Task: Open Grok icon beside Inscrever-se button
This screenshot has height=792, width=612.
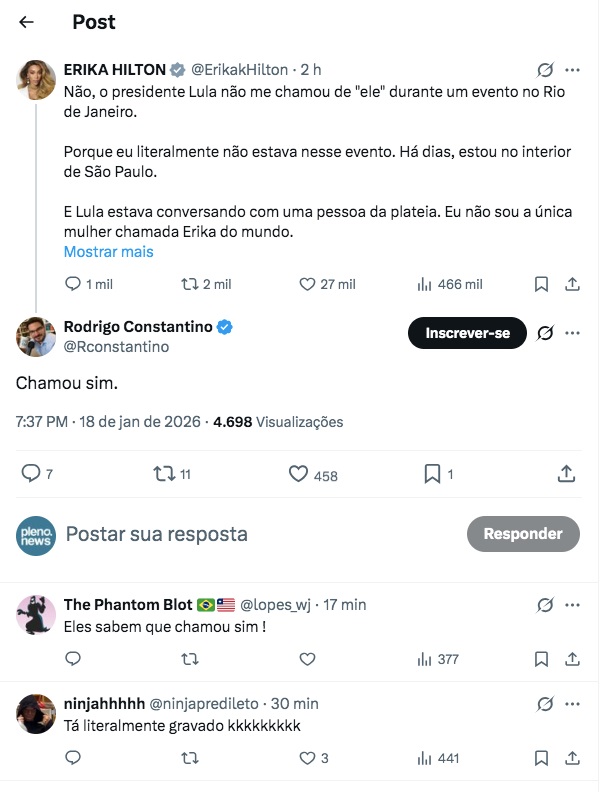Action: 546,333
